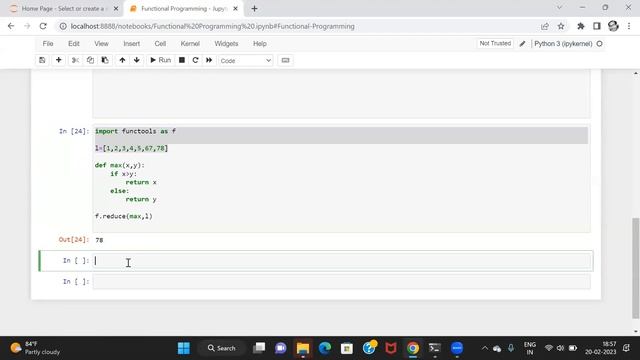Open the terminal icon in the taskbar

coord(435,348)
